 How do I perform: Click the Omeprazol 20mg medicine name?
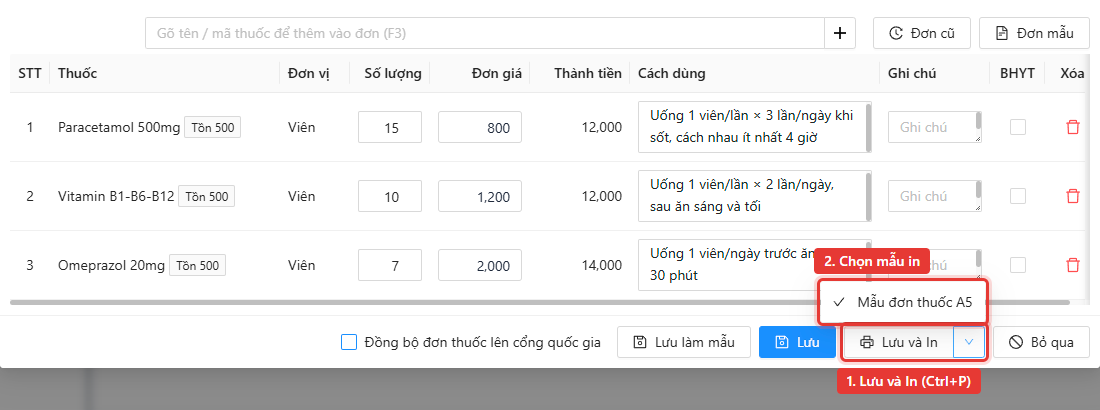[112, 265]
